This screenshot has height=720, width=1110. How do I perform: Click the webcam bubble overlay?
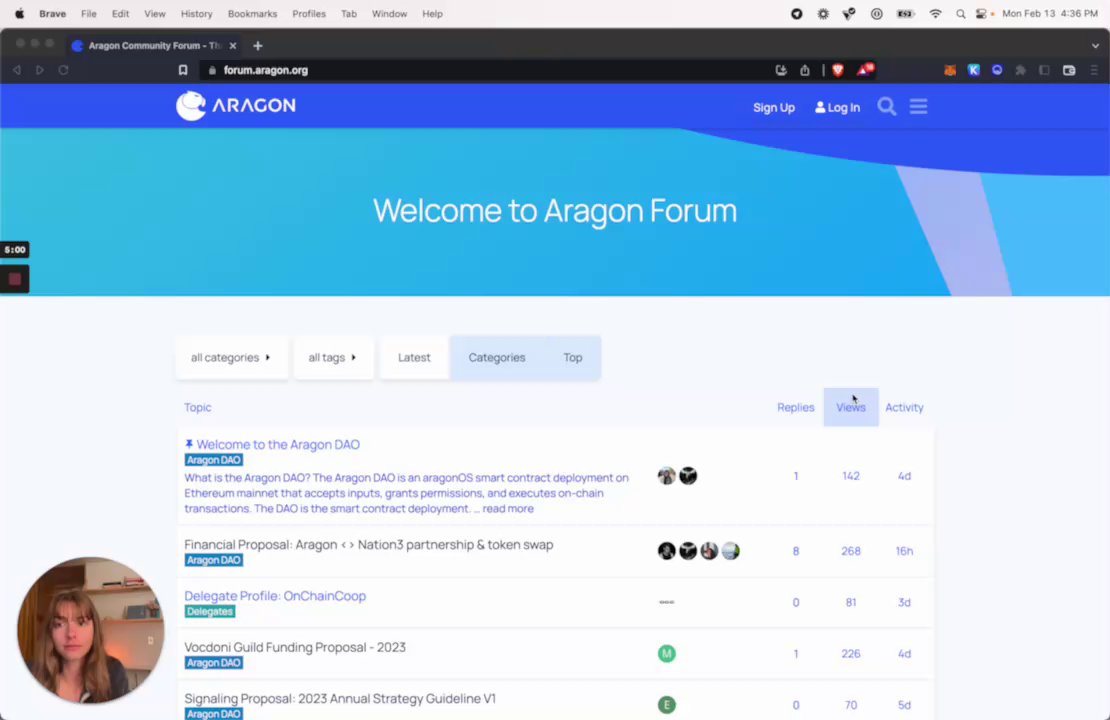click(91, 630)
